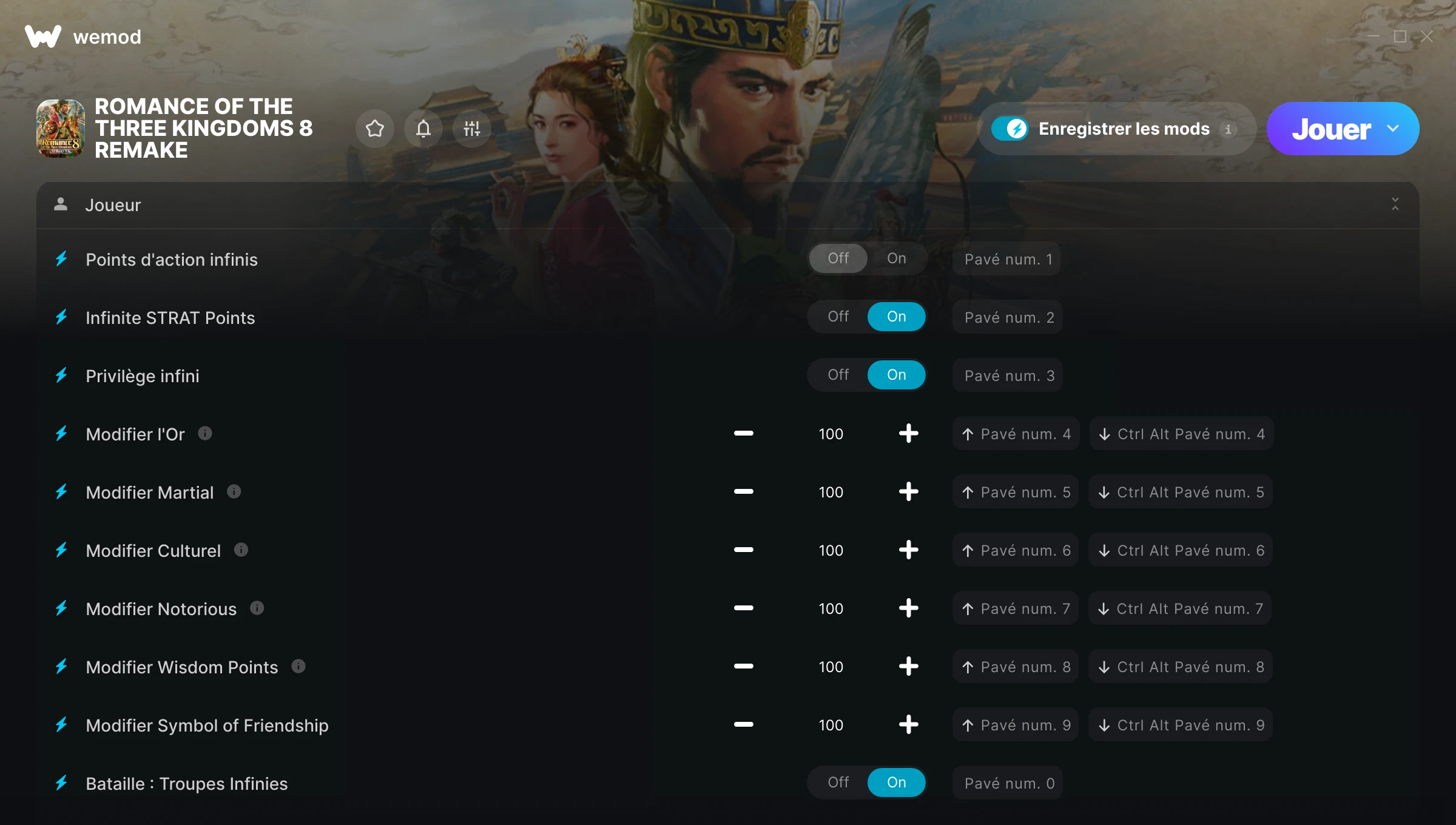The image size is (1456, 825).
Task: Increase Modifier Culturel value with plus
Action: (908, 550)
